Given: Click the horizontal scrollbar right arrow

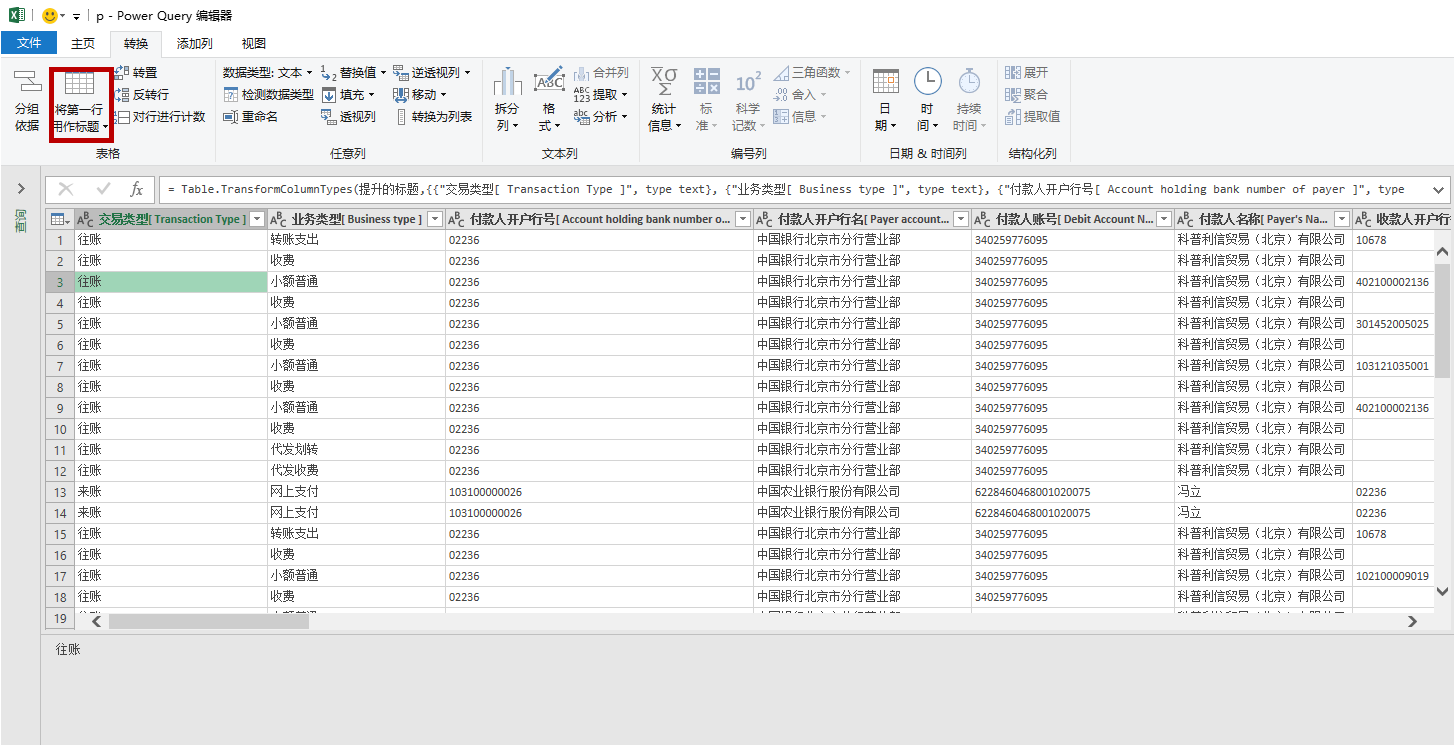Looking at the screenshot, I should (1412, 621).
